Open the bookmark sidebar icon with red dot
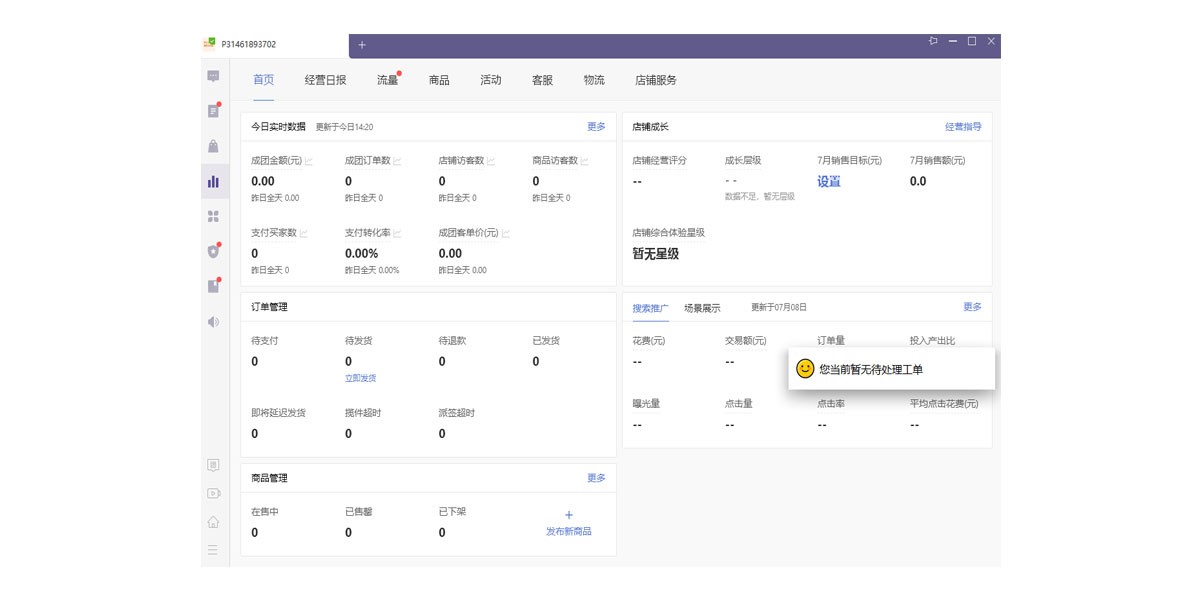Screen dimensions: 1200x600 click(213, 286)
